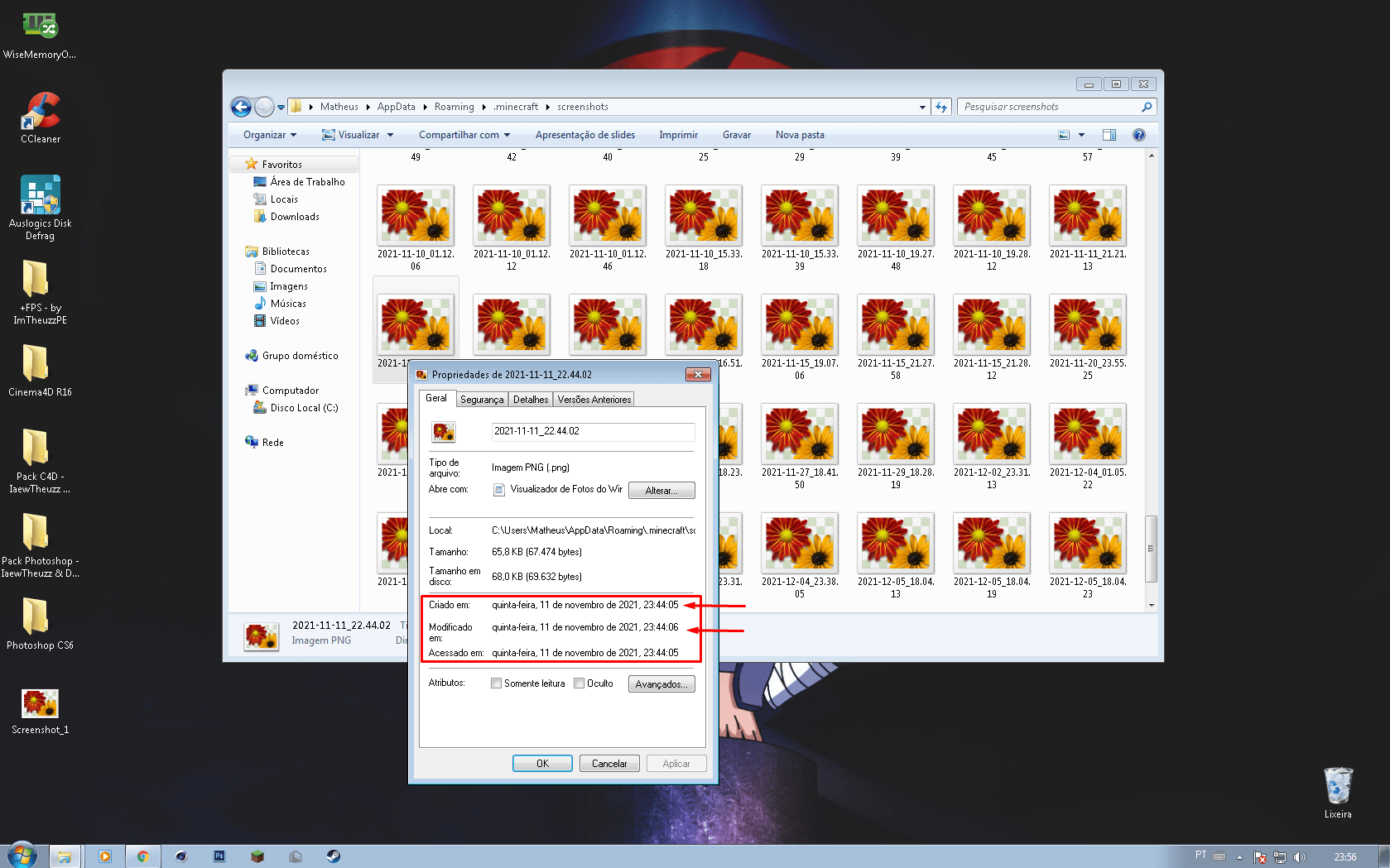Select Grupo doméstico in navigation pane
The width and height of the screenshot is (1390, 868).
click(291, 356)
